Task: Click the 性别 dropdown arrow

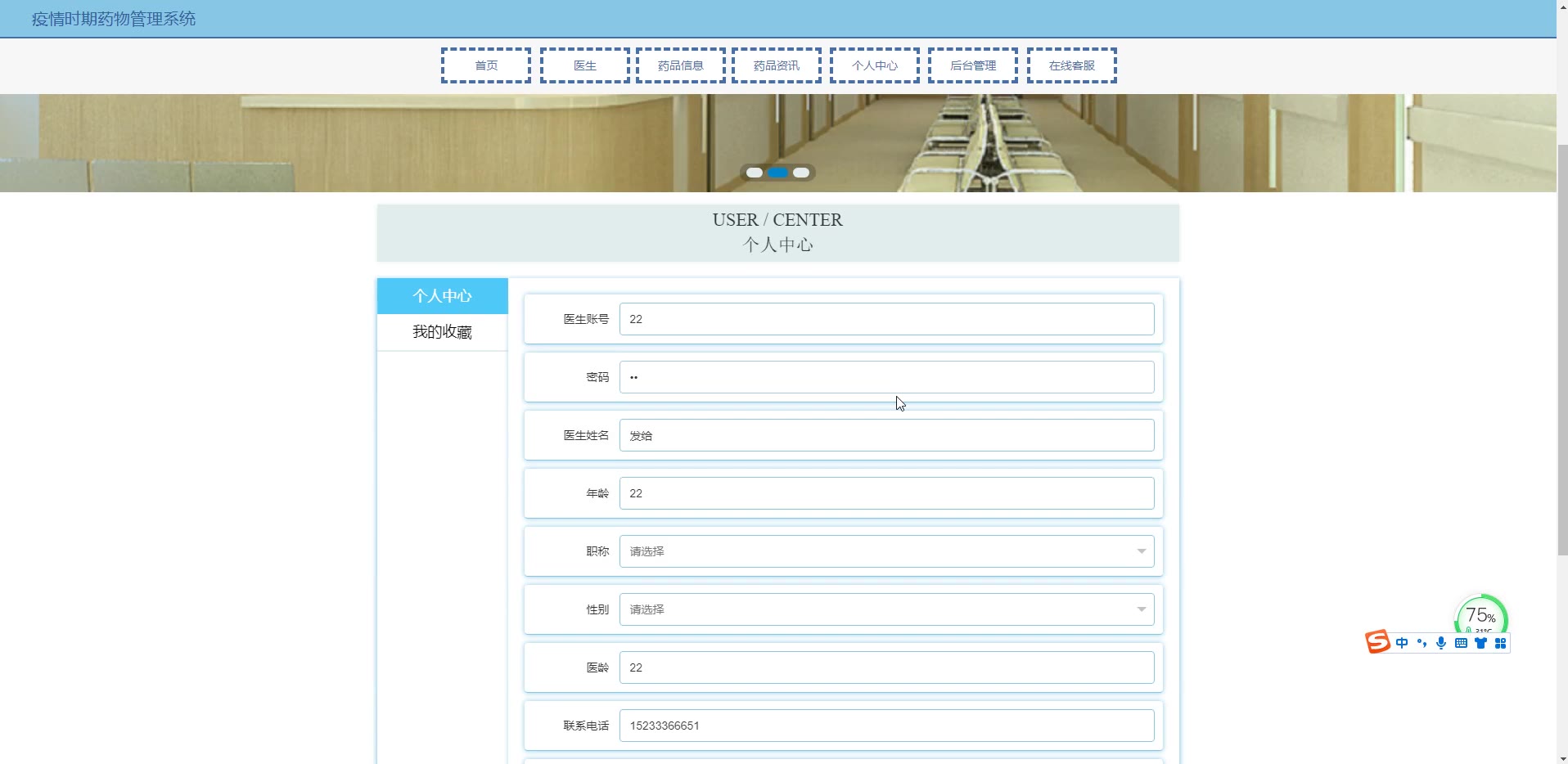Action: click(x=1142, y=609)
